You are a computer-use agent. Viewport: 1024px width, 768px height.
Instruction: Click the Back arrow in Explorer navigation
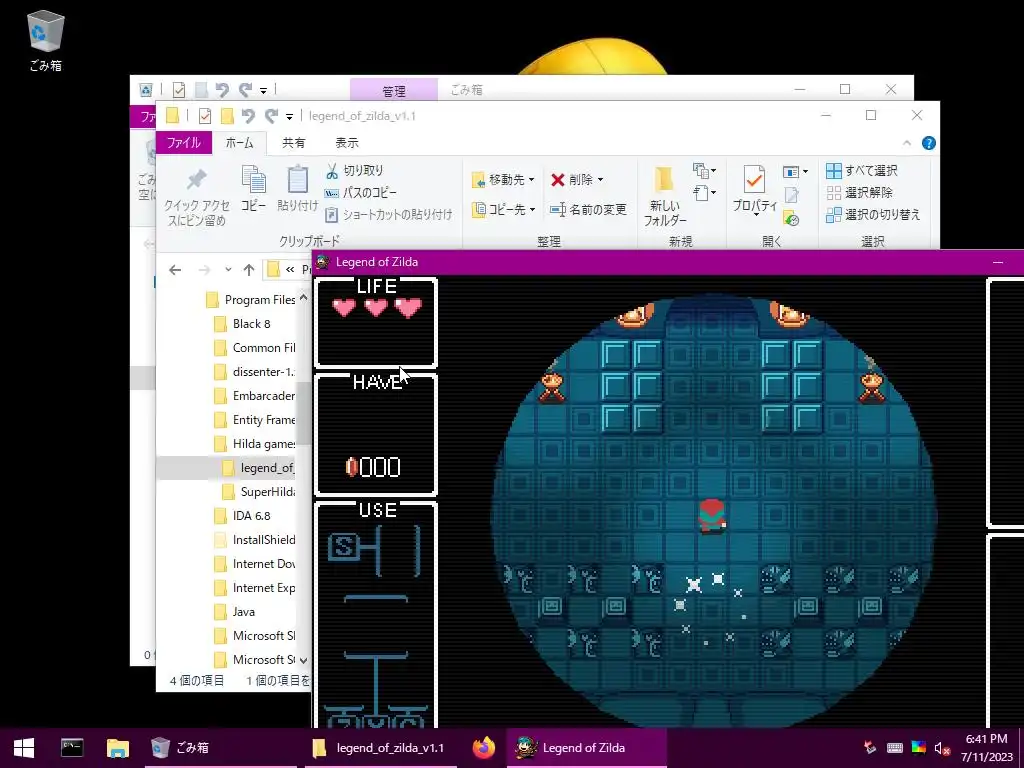click(174, 270)
